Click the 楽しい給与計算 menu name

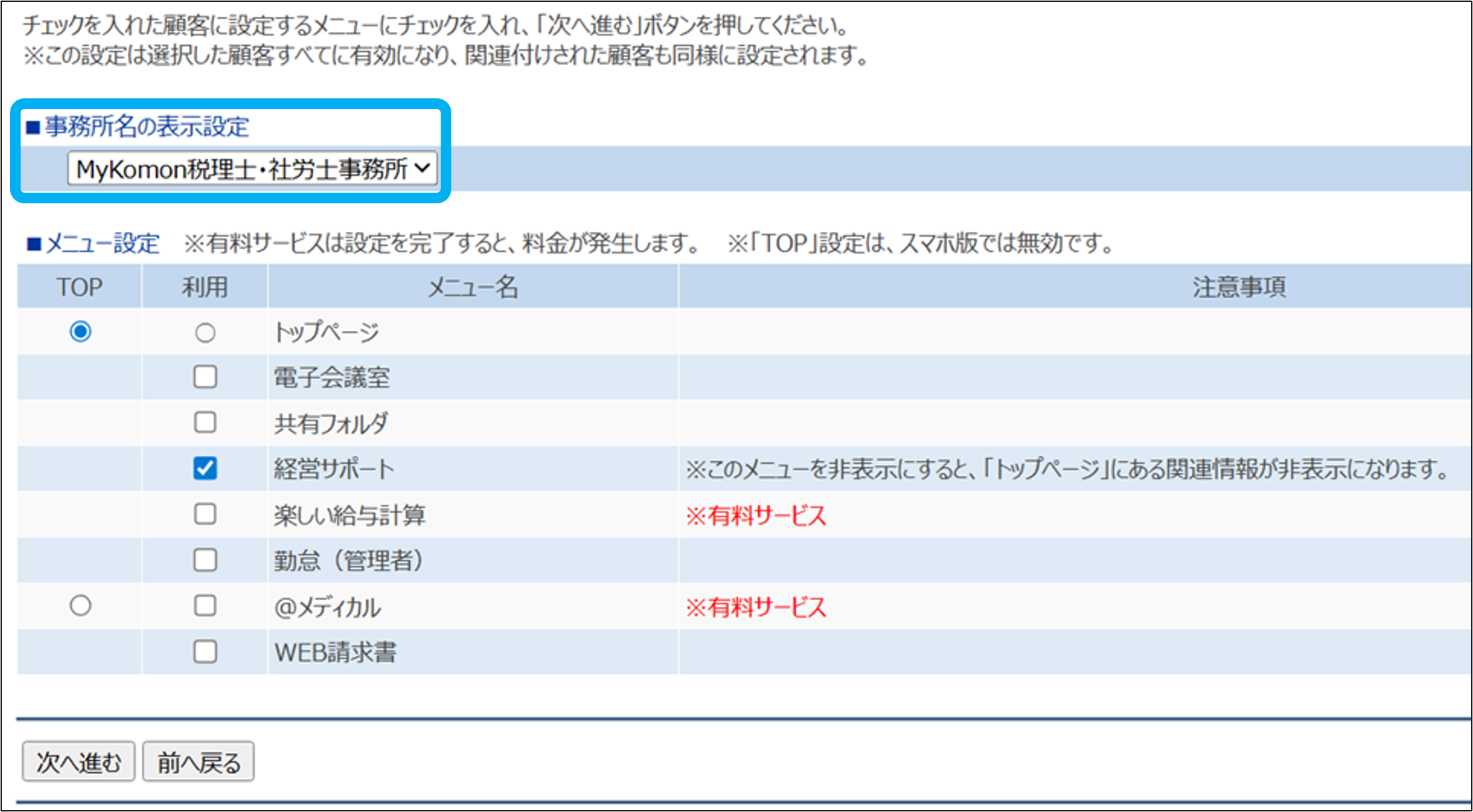[350, 515]
